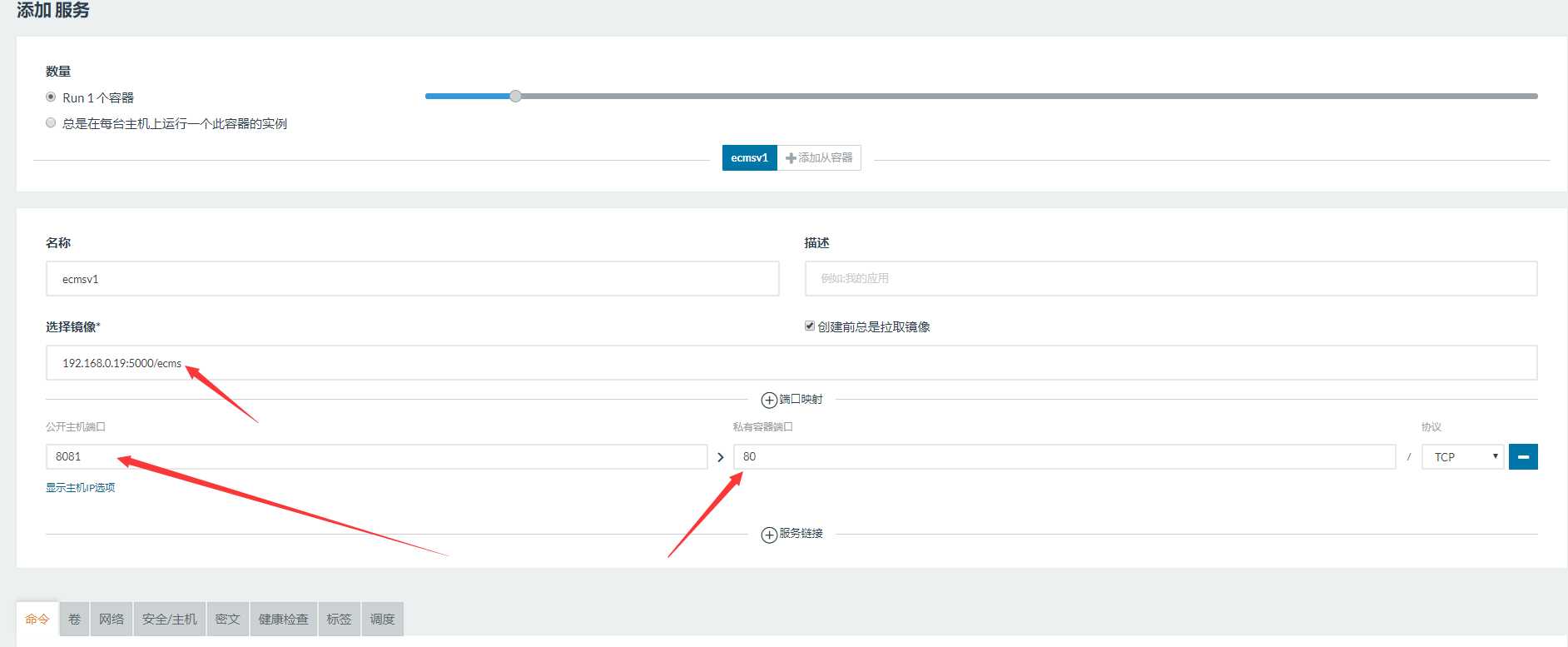
Task: Click the container count slider handle
Action: click(x=515, y=96)
